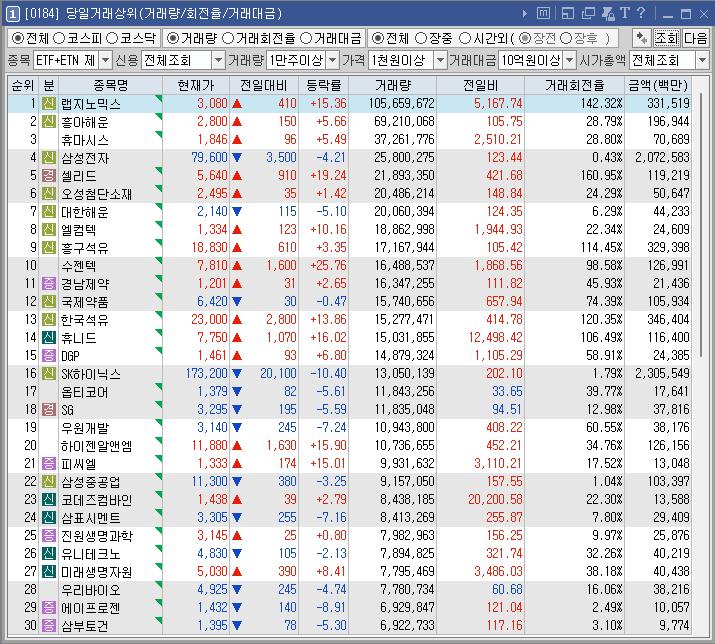This screenshot has width=715, height=644.
Task: Click the screen number 1 icon in title bar
Action: 13,14
